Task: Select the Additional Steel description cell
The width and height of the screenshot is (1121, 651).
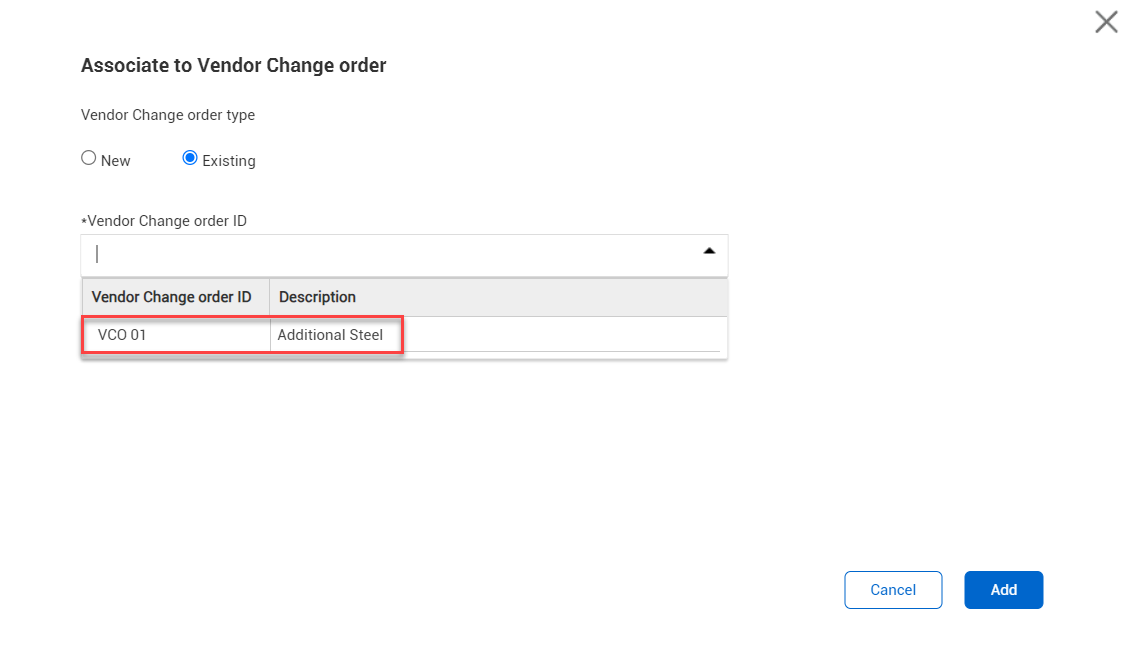Action: click(x=330, y=335)
